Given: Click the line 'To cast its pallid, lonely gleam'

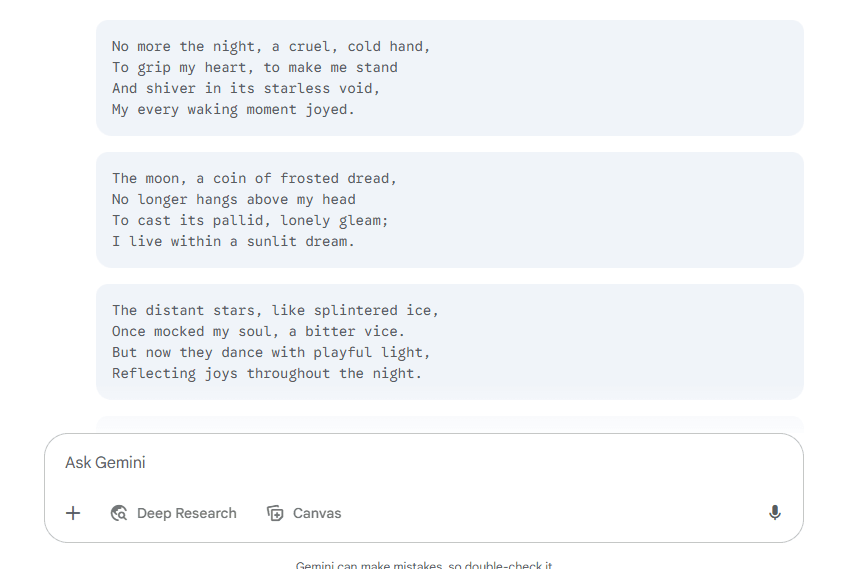Looking at the screenshot, I should click(250, 220).
